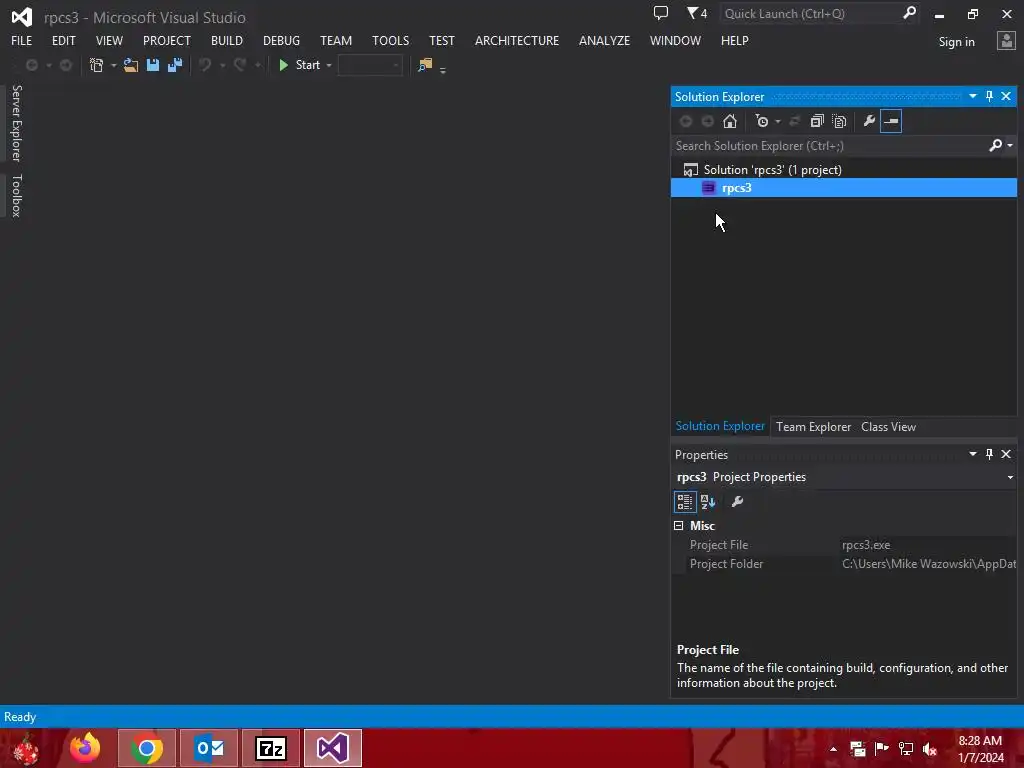Click Solution Explorer Refresh icon
The width and height of the screenshot is (1024, 768).
tap(794, 121)
